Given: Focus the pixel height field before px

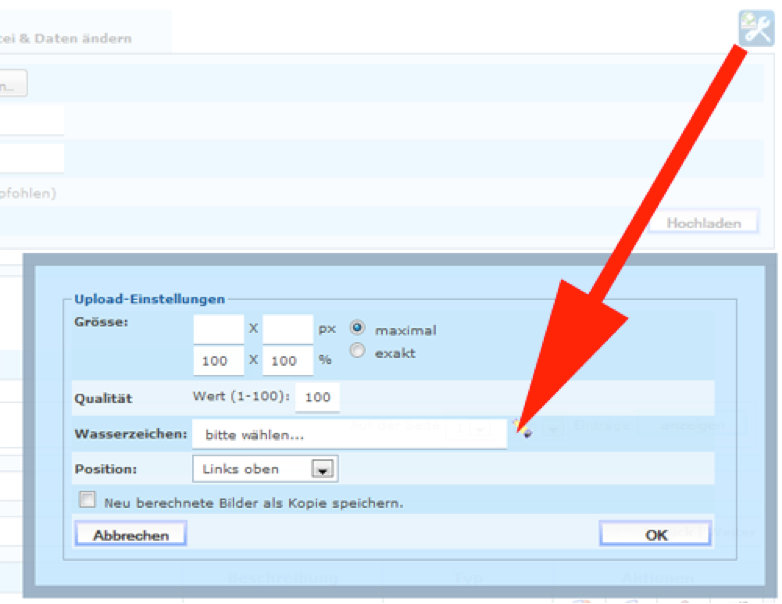Looking at the screenshot, I should (x=288, y=328).
